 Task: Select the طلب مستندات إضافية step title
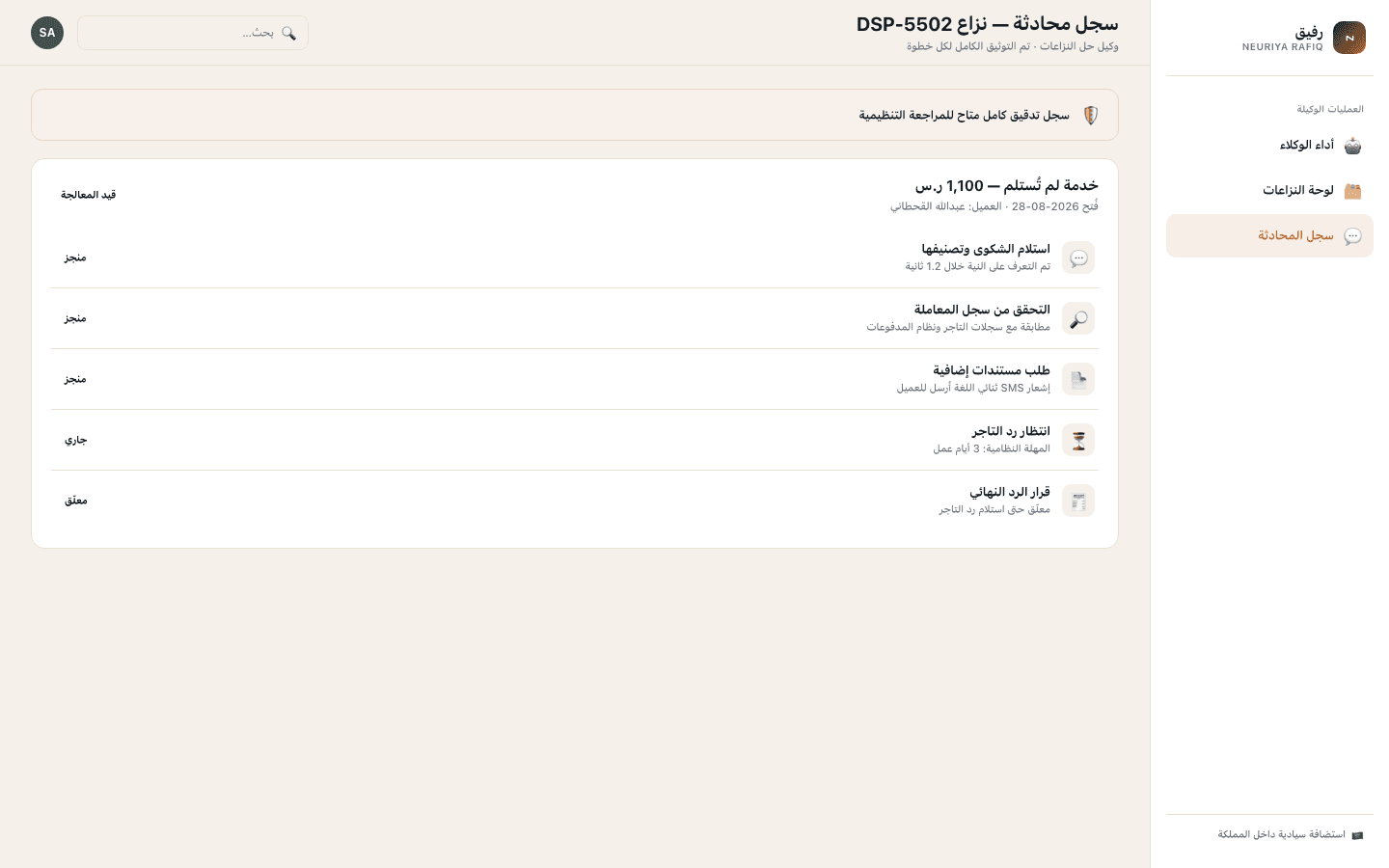[991, 370]
